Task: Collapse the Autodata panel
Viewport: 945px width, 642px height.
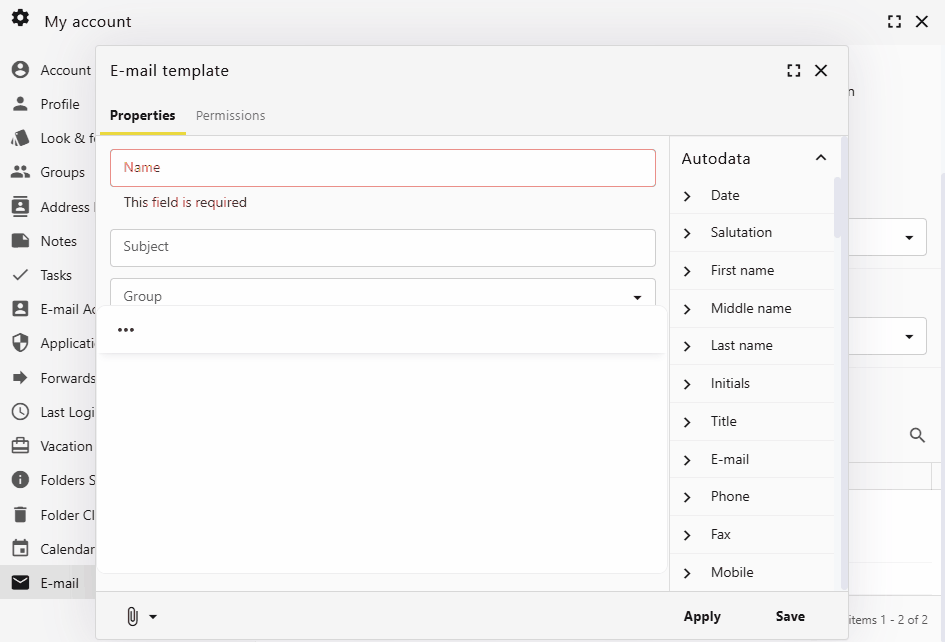Action: [820, 157]
